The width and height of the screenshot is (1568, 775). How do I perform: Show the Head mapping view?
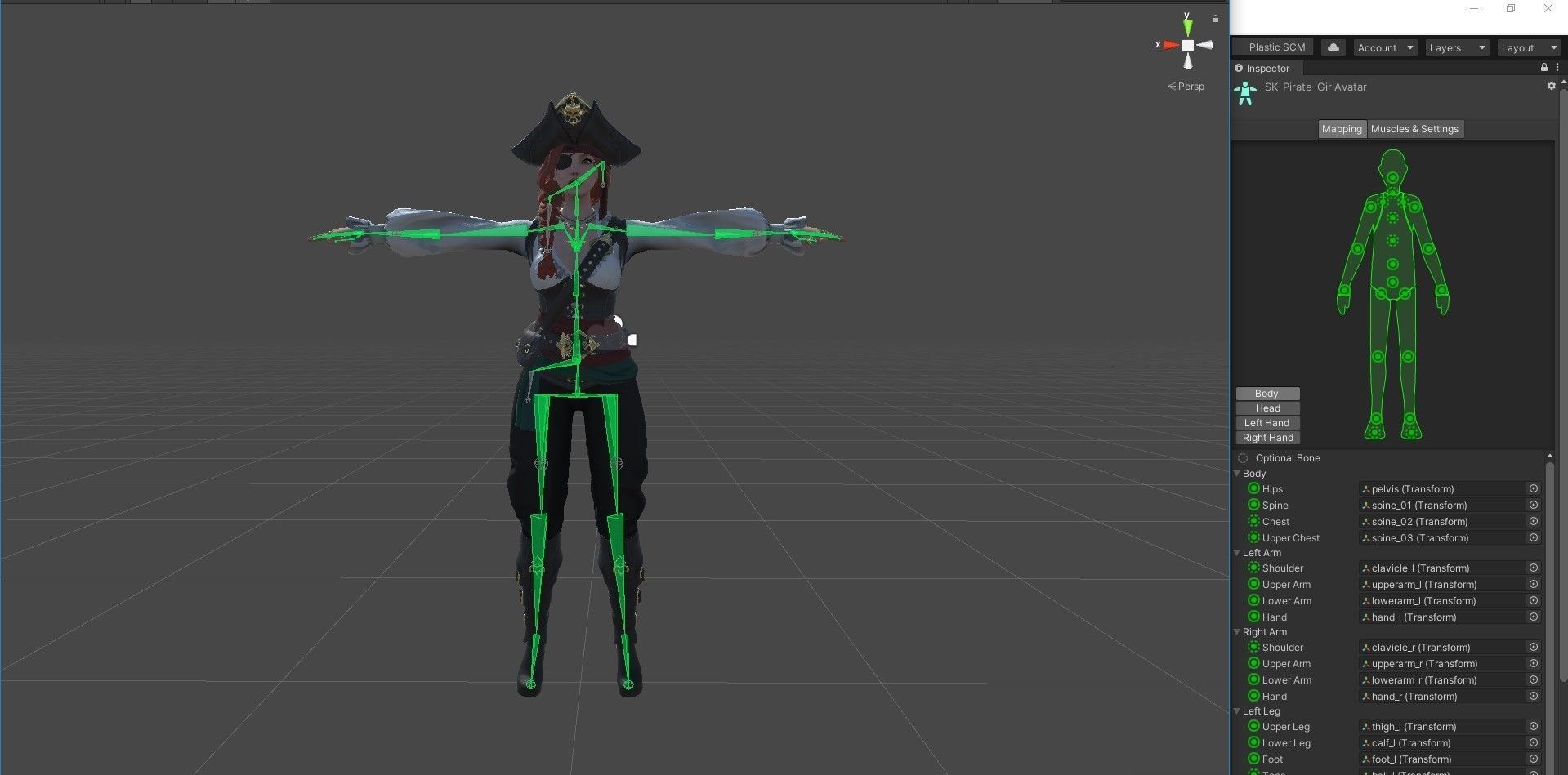(x=1267, y=408)
